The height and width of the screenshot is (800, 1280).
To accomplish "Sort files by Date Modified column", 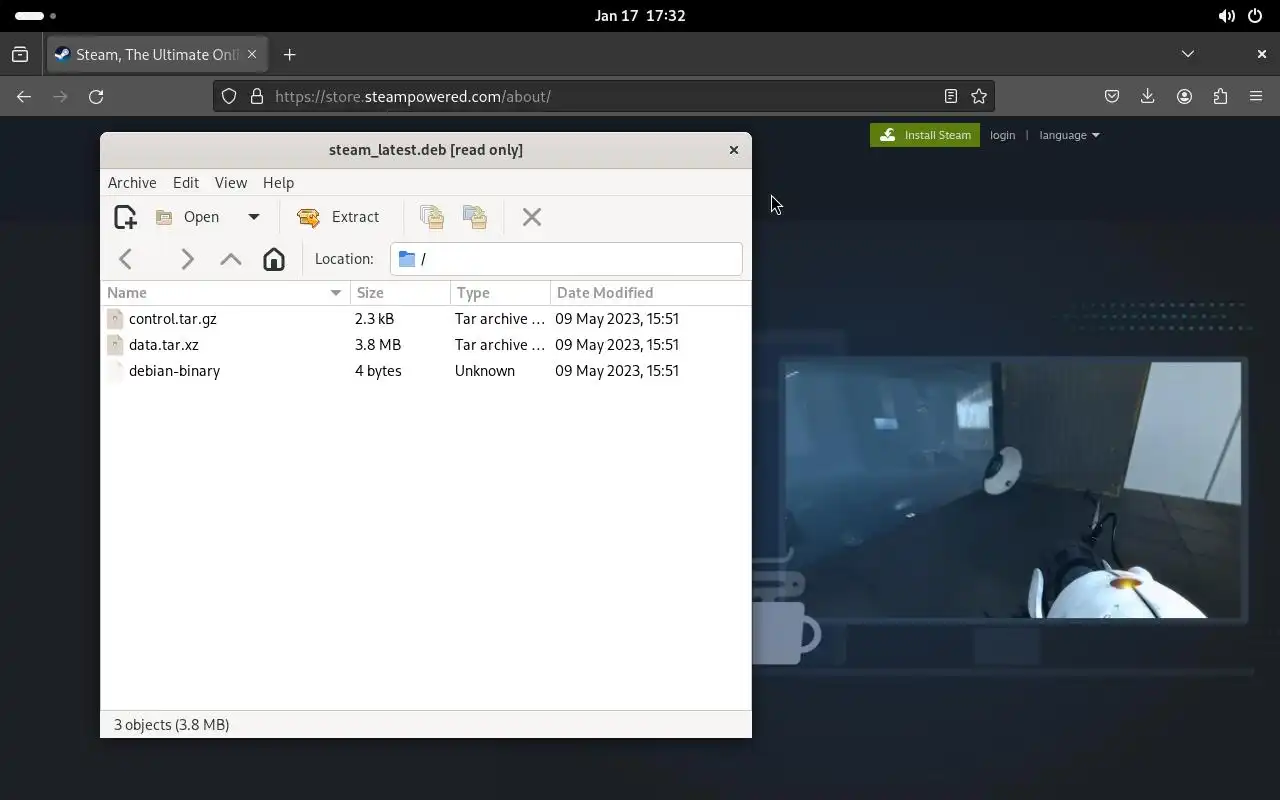I will 650,293.
